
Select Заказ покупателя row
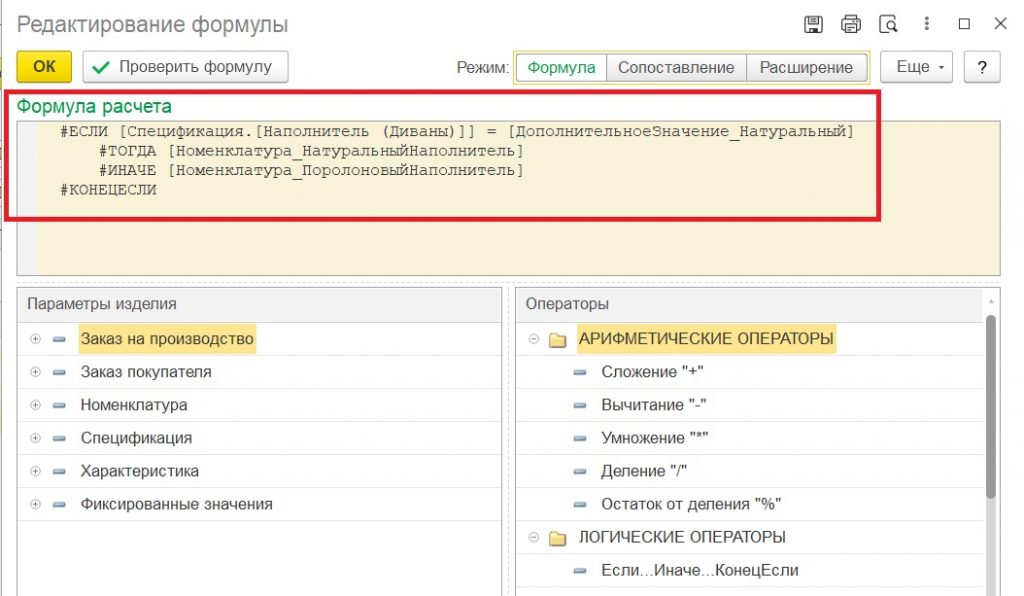(x=259, y=372)
